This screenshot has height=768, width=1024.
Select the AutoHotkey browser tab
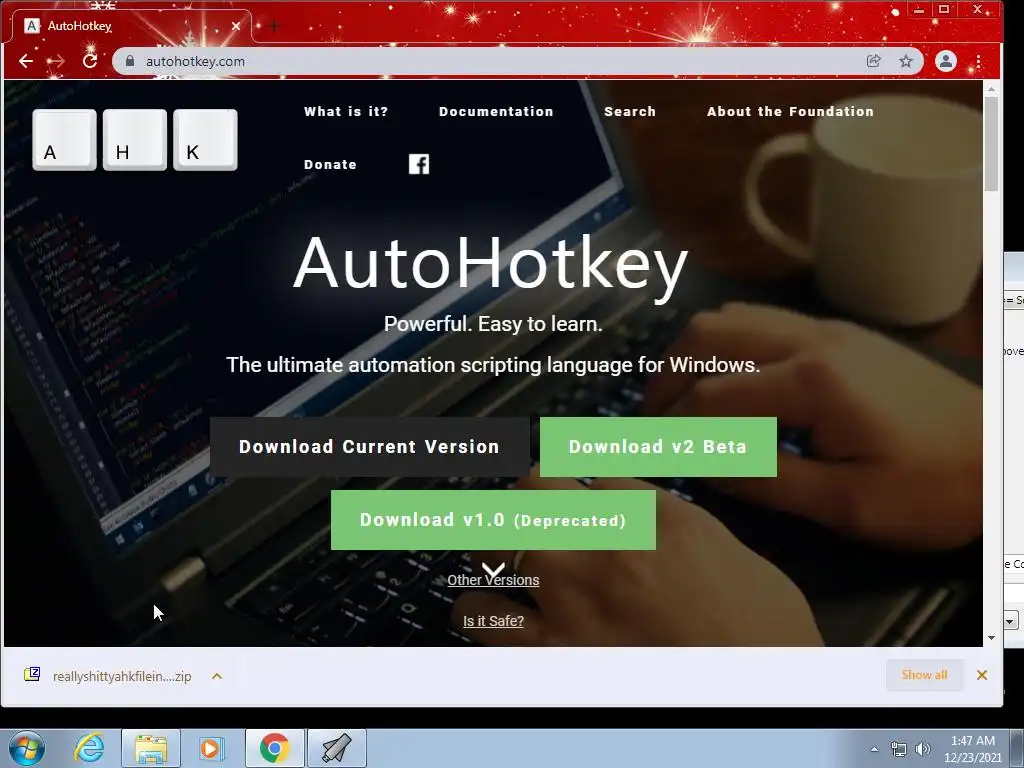coord(131,26)
